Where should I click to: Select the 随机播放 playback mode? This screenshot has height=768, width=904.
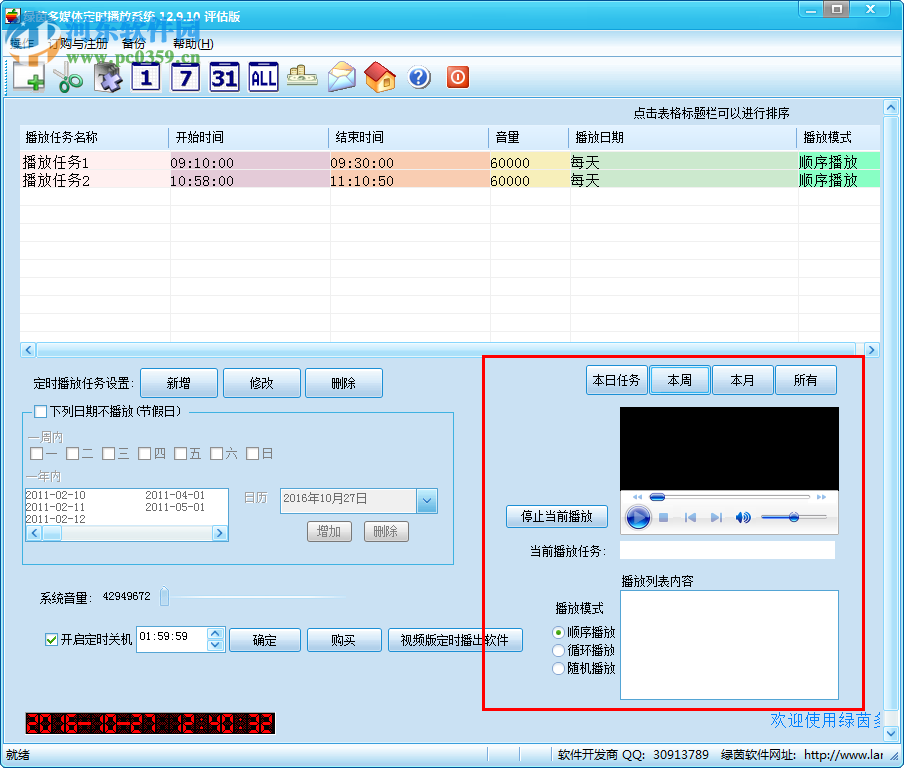(x=559, y=668)
